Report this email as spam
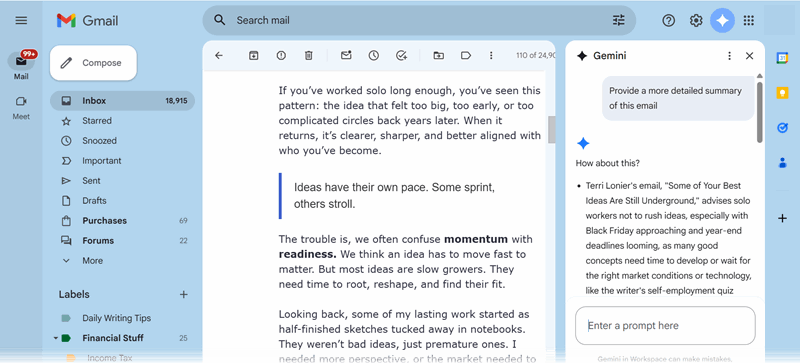The width and height of the screenshot is (800, 364). coord(281,56)
